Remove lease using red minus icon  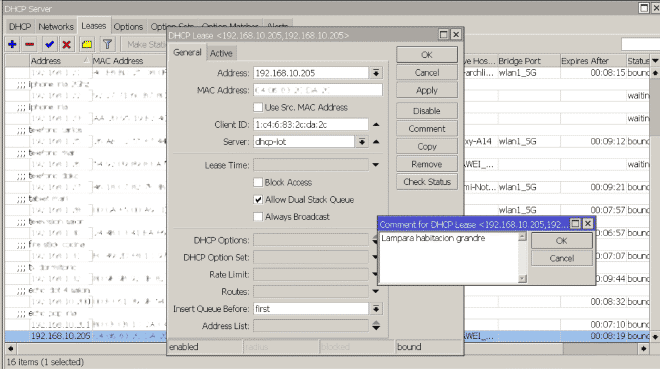[30, 44]
